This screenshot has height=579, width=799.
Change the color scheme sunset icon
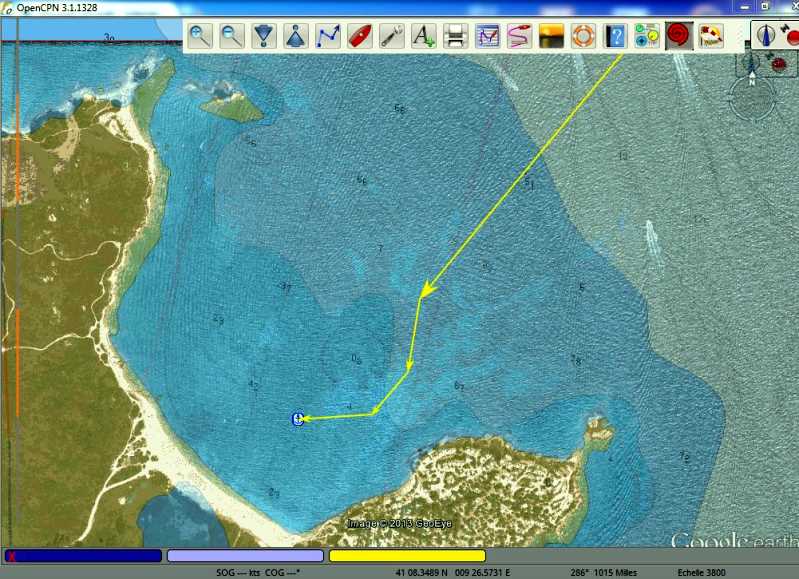pos(551,37)
